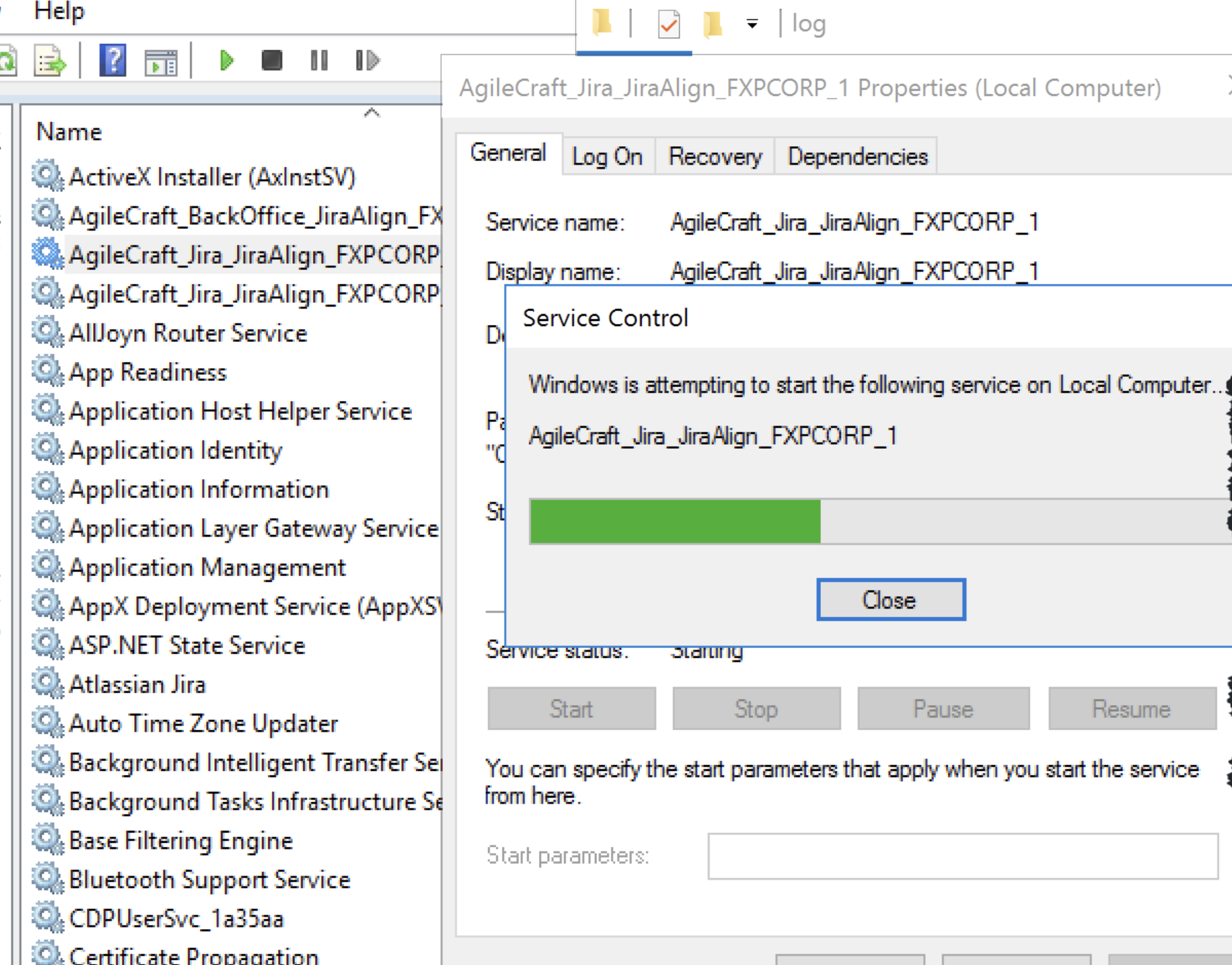Click the Restart Service icon in toolbar
The height and width of the screenshot is (965, 1232).
pyautogui.click(x=367, y=60)
